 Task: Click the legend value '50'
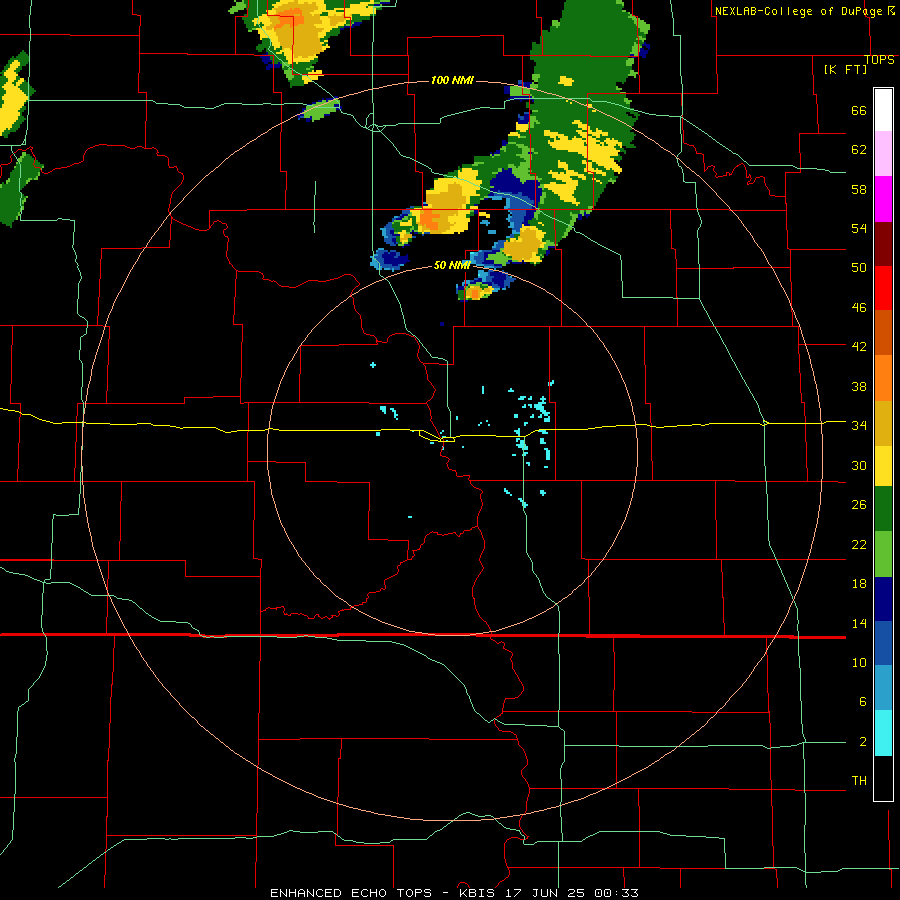tap(859, 268)
